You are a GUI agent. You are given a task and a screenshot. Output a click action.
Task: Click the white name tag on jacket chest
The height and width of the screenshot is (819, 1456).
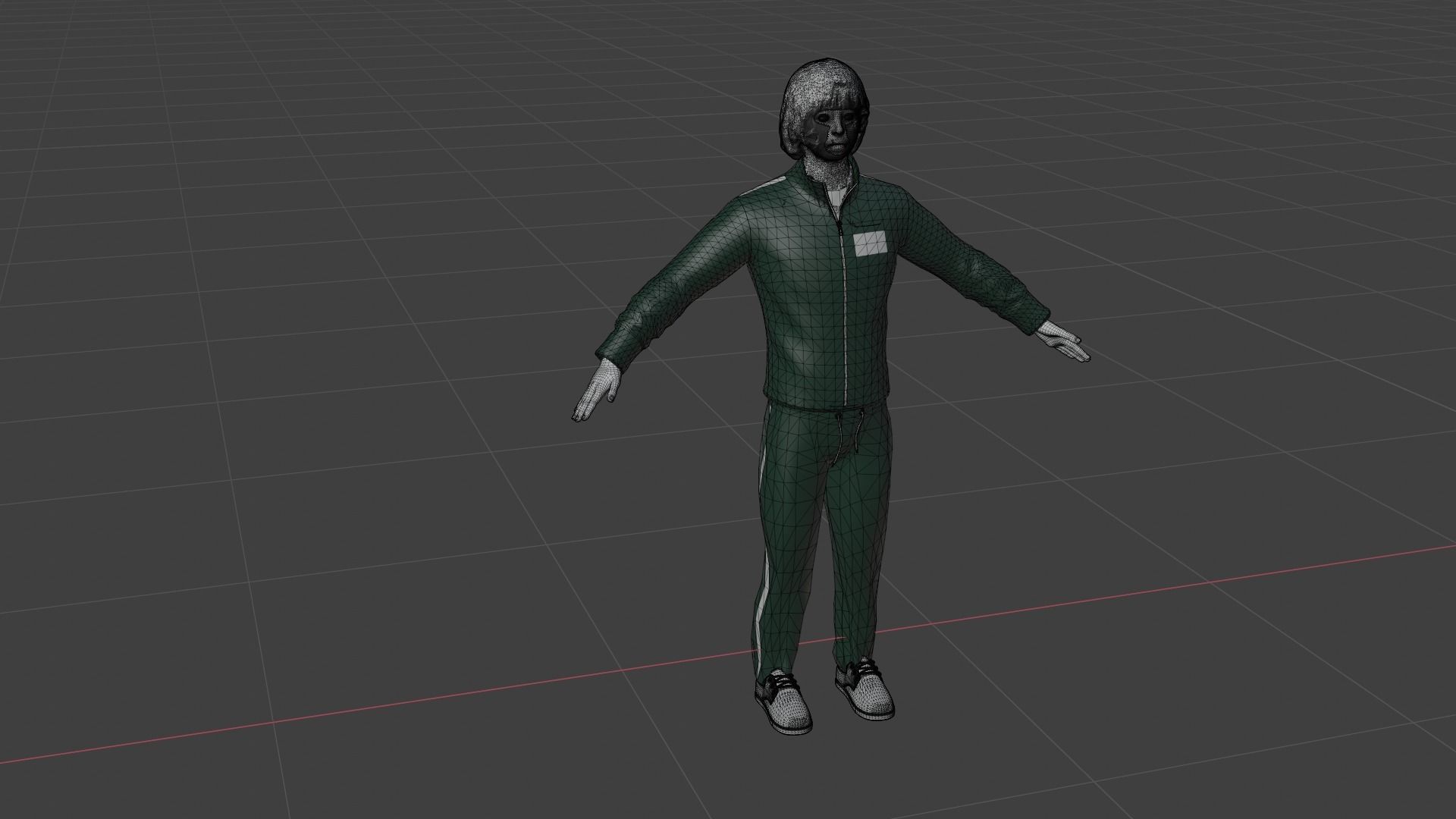pos(869,243)
